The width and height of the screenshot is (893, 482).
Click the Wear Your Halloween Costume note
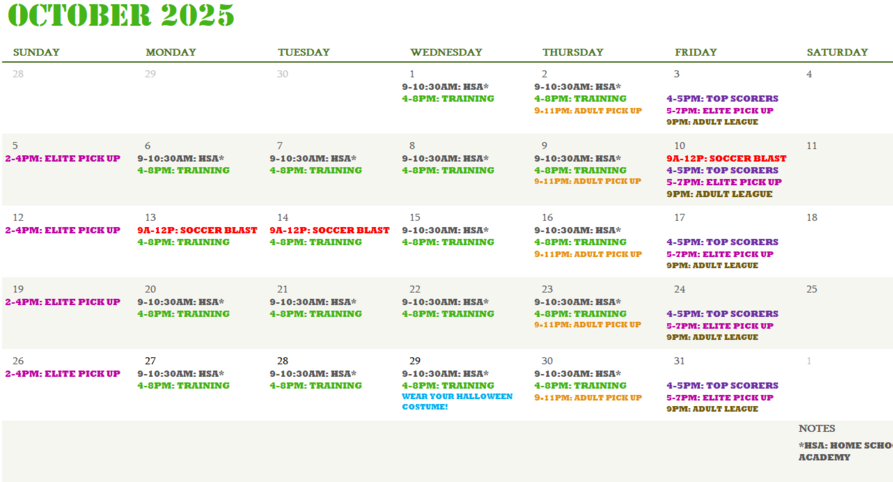coord(456,401)
